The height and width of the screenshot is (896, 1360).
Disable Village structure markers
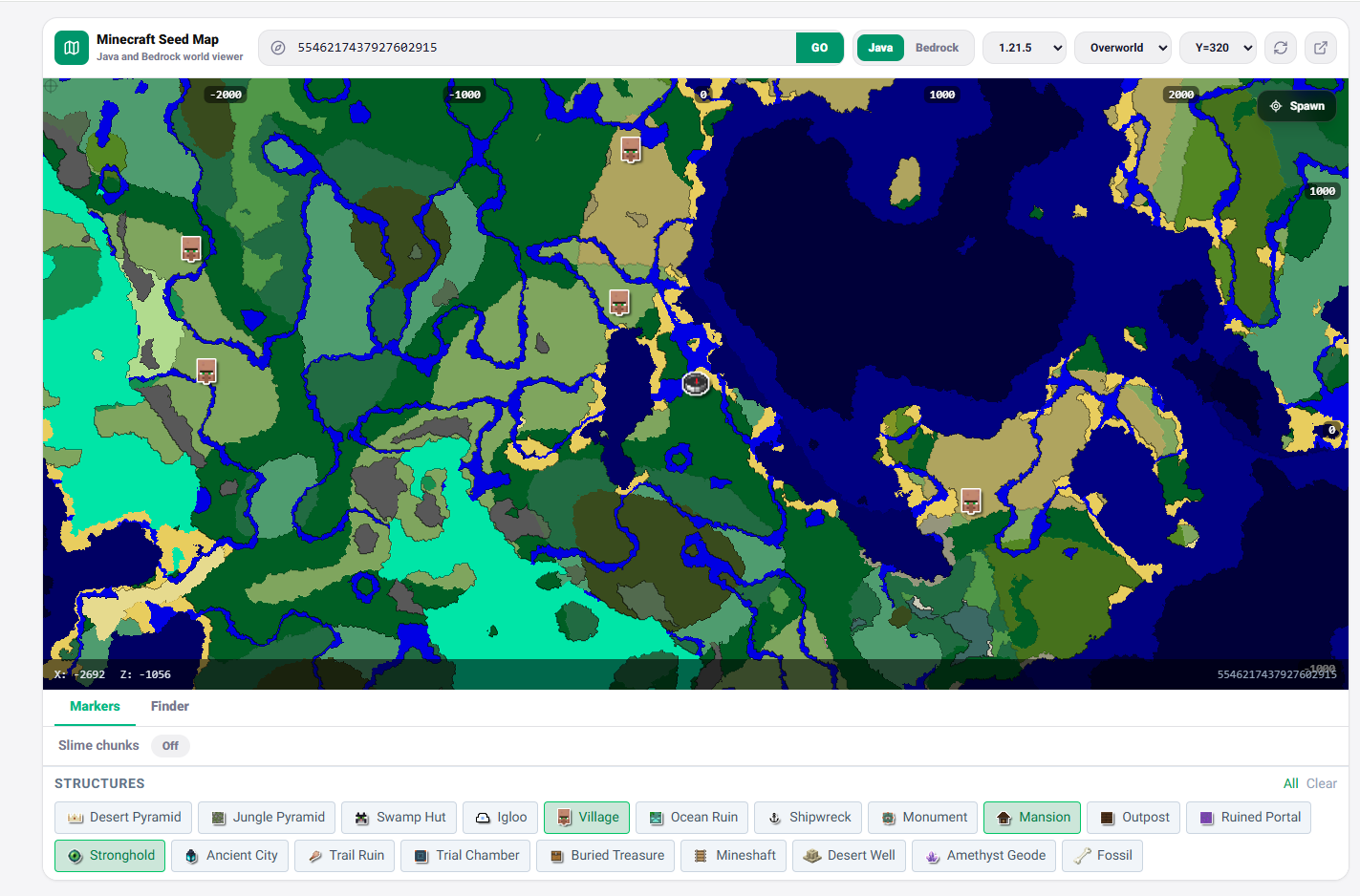pyautogui.click(x=587, y=818)
